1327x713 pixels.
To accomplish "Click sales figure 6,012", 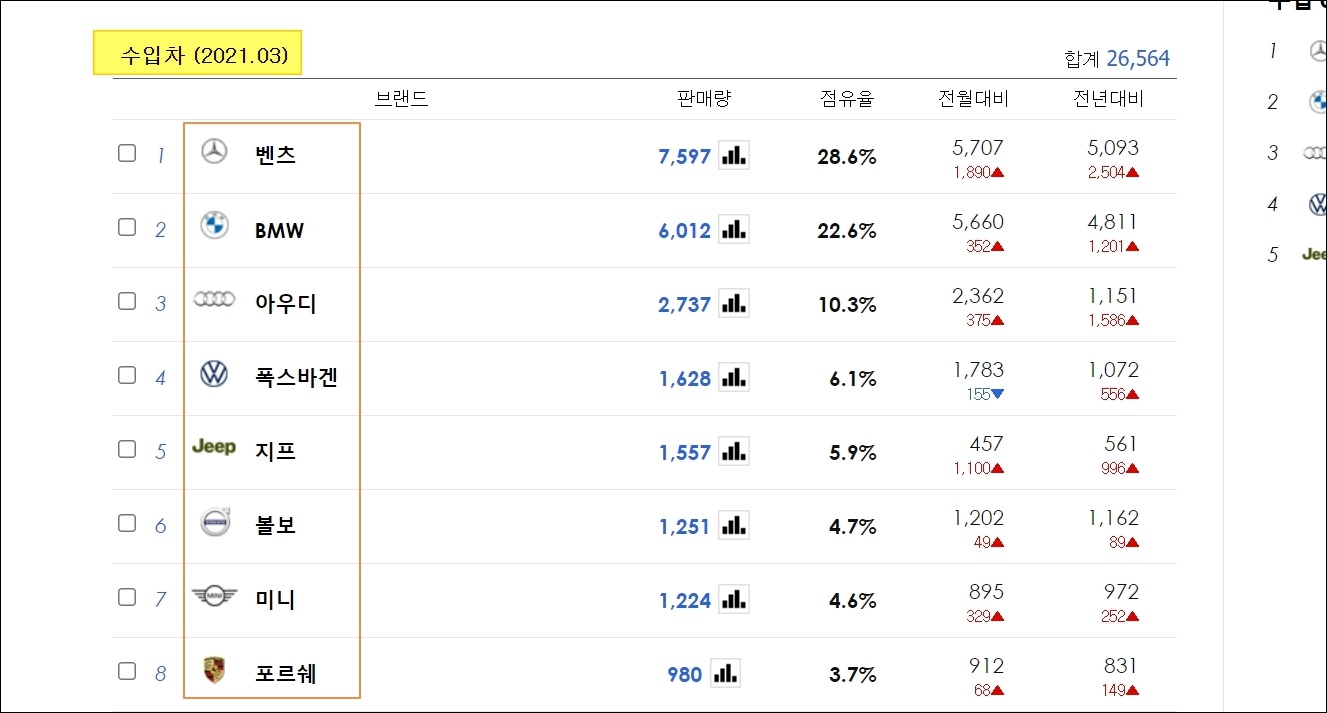I will click(x=684, y=231).
